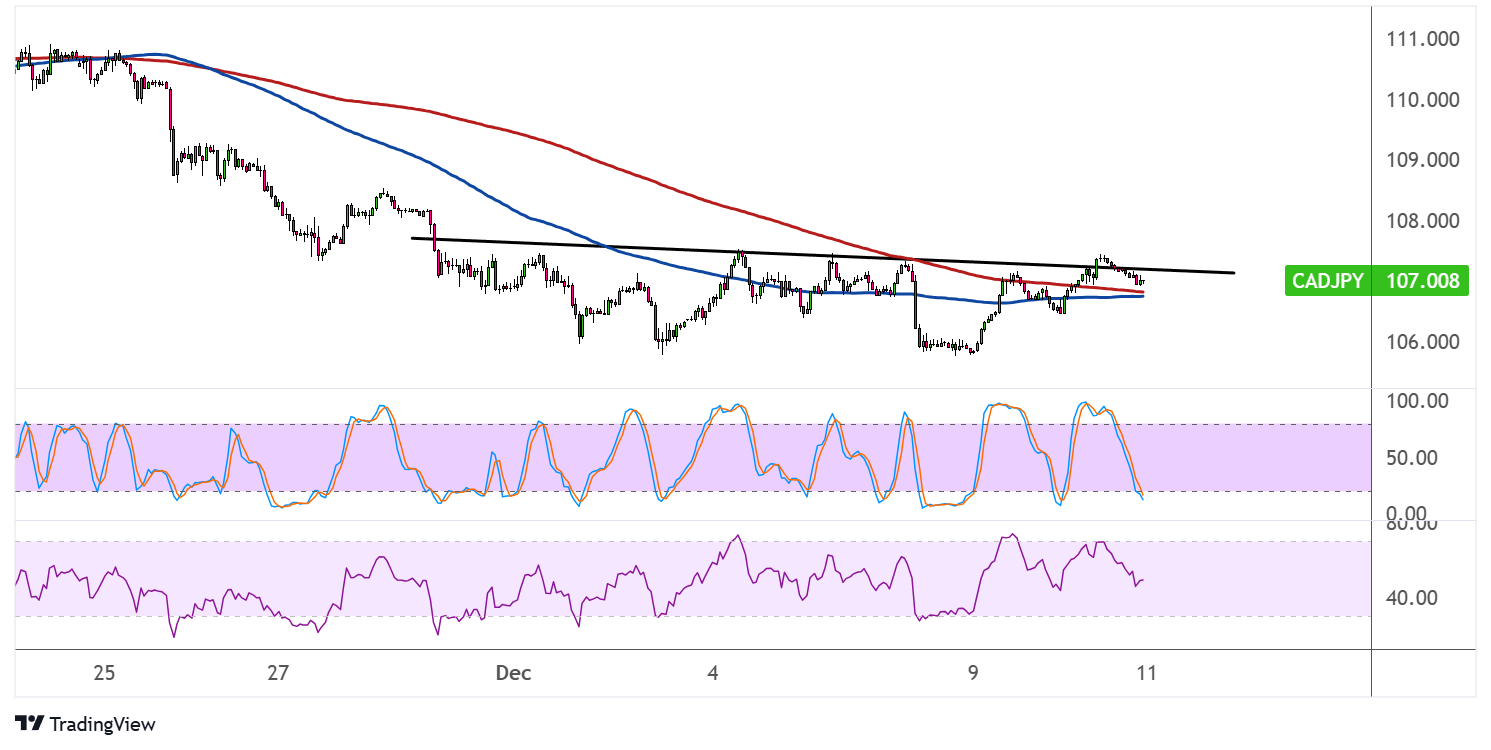This screenshot has height=750, width=1491.
Task: Click the green CADJPY 107.008 price label
Action: 1379,282
